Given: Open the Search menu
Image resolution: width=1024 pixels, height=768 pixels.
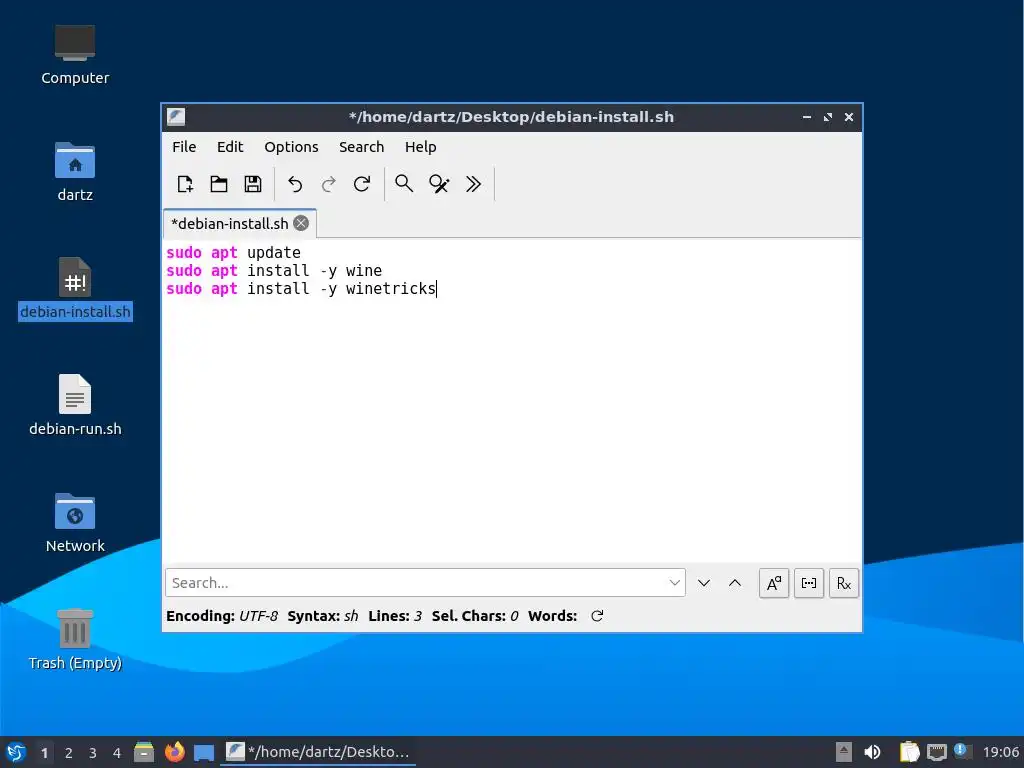Looking at the screenshot, I should 361,147.
